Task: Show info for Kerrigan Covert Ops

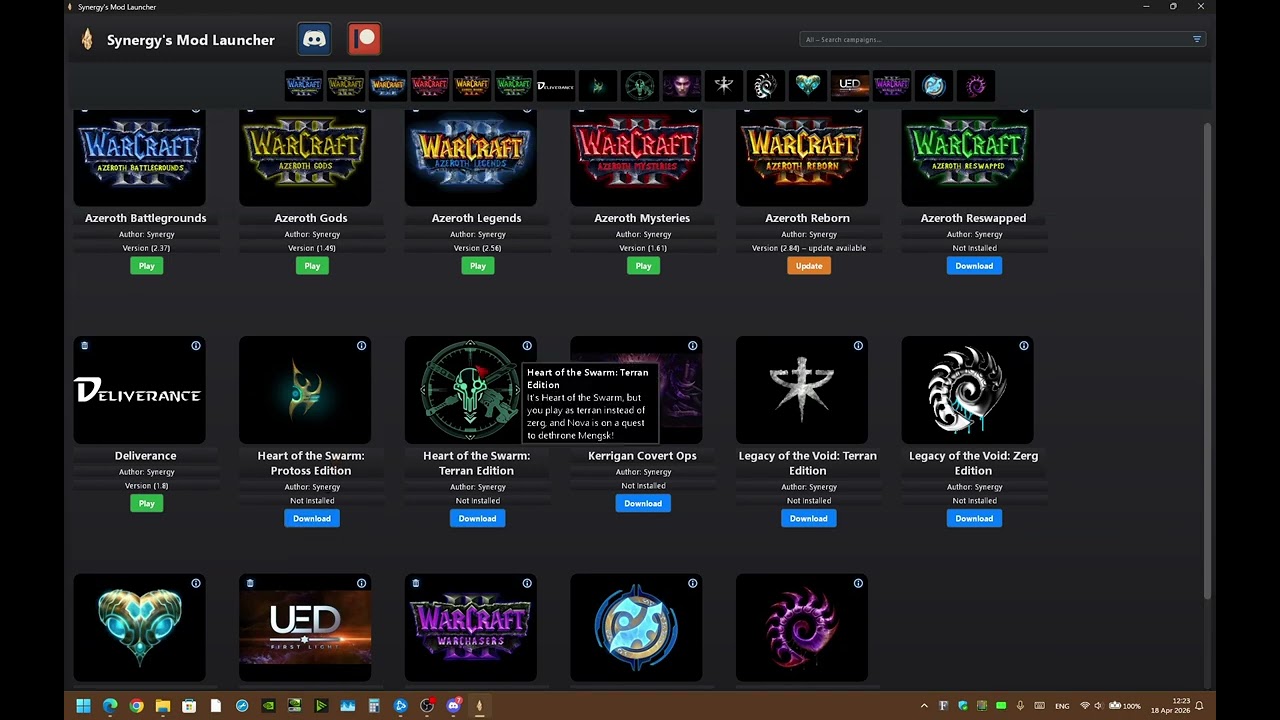Action: [692, 346]
